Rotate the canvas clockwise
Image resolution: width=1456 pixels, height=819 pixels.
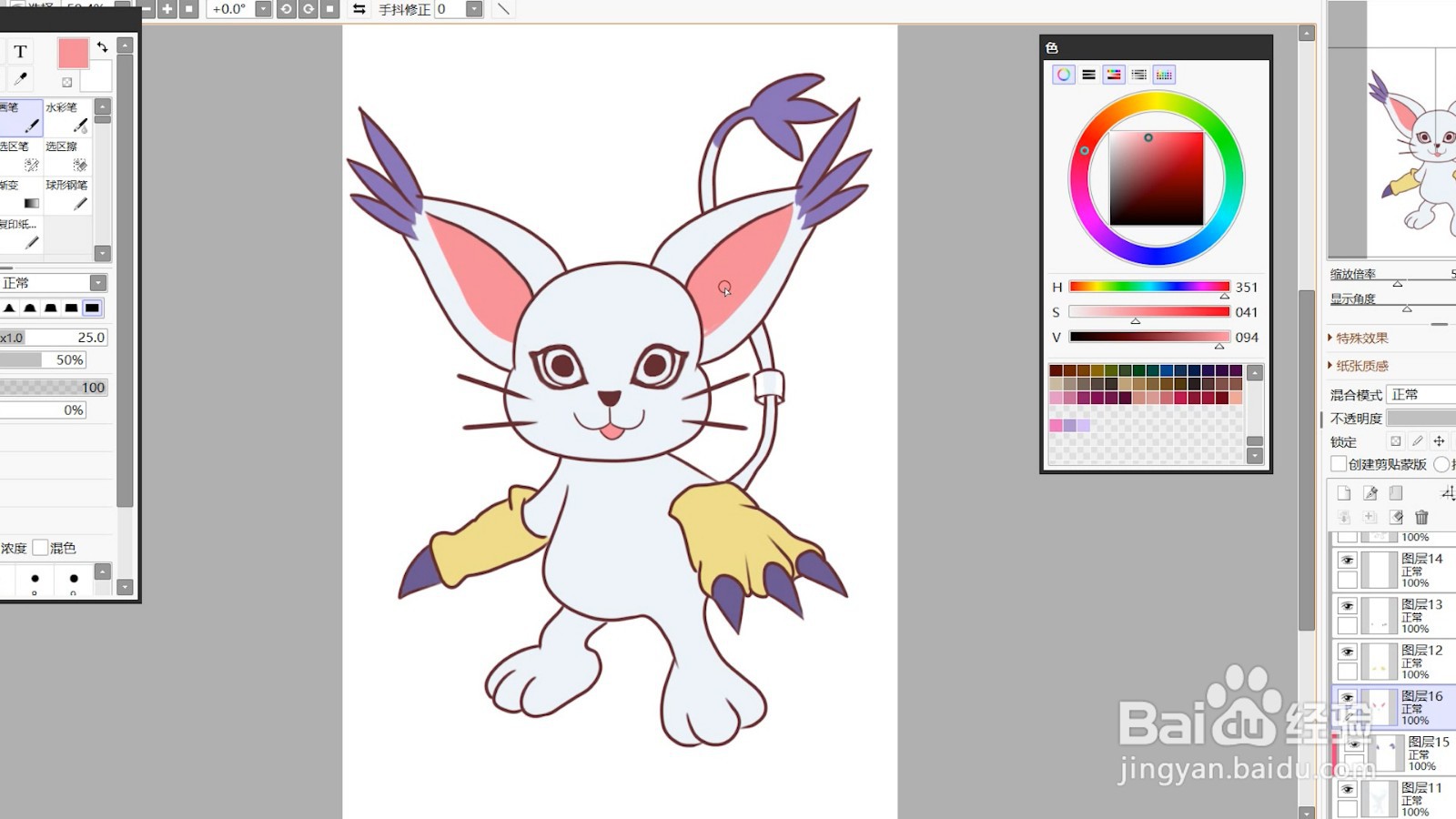pyautogui.click(x=308, y=9)
